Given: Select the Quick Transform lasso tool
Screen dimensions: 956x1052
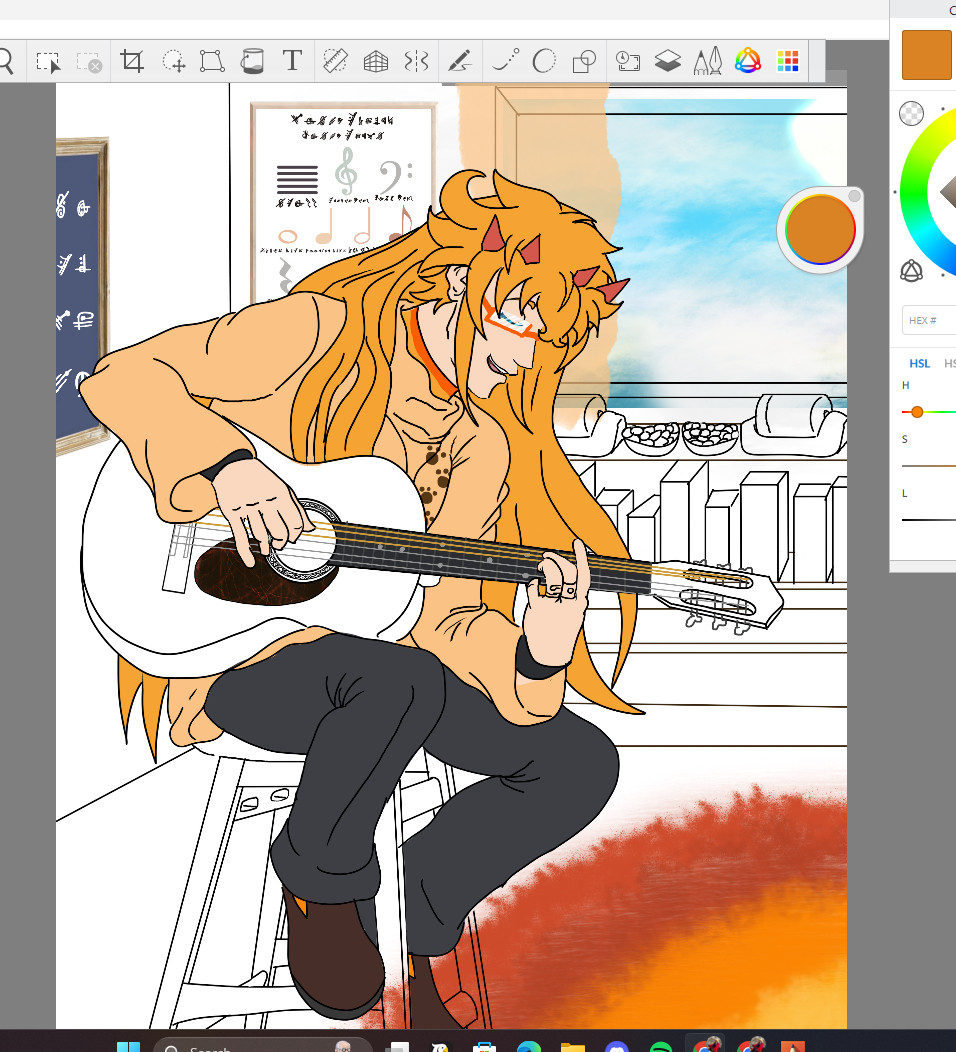Looking at the screenshot, I should coord(174,61).
